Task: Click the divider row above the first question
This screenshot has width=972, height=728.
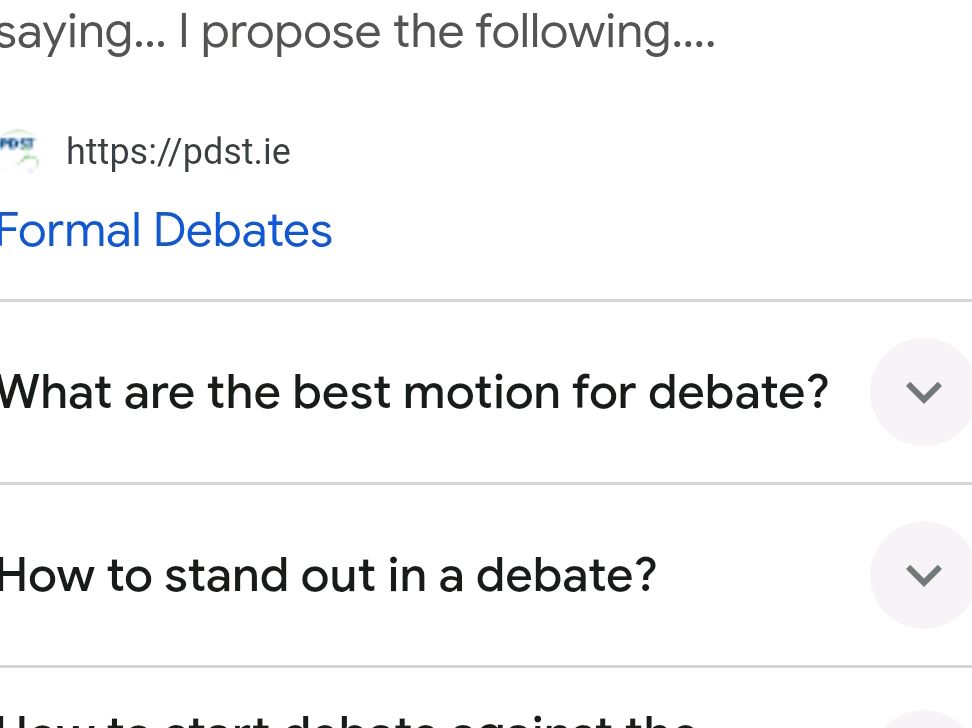Action: point(486,297)
